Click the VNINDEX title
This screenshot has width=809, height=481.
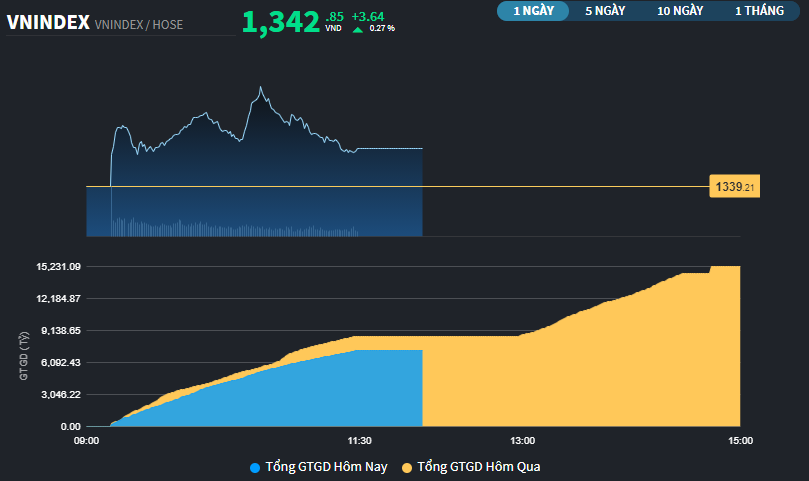tap(47, 22)
